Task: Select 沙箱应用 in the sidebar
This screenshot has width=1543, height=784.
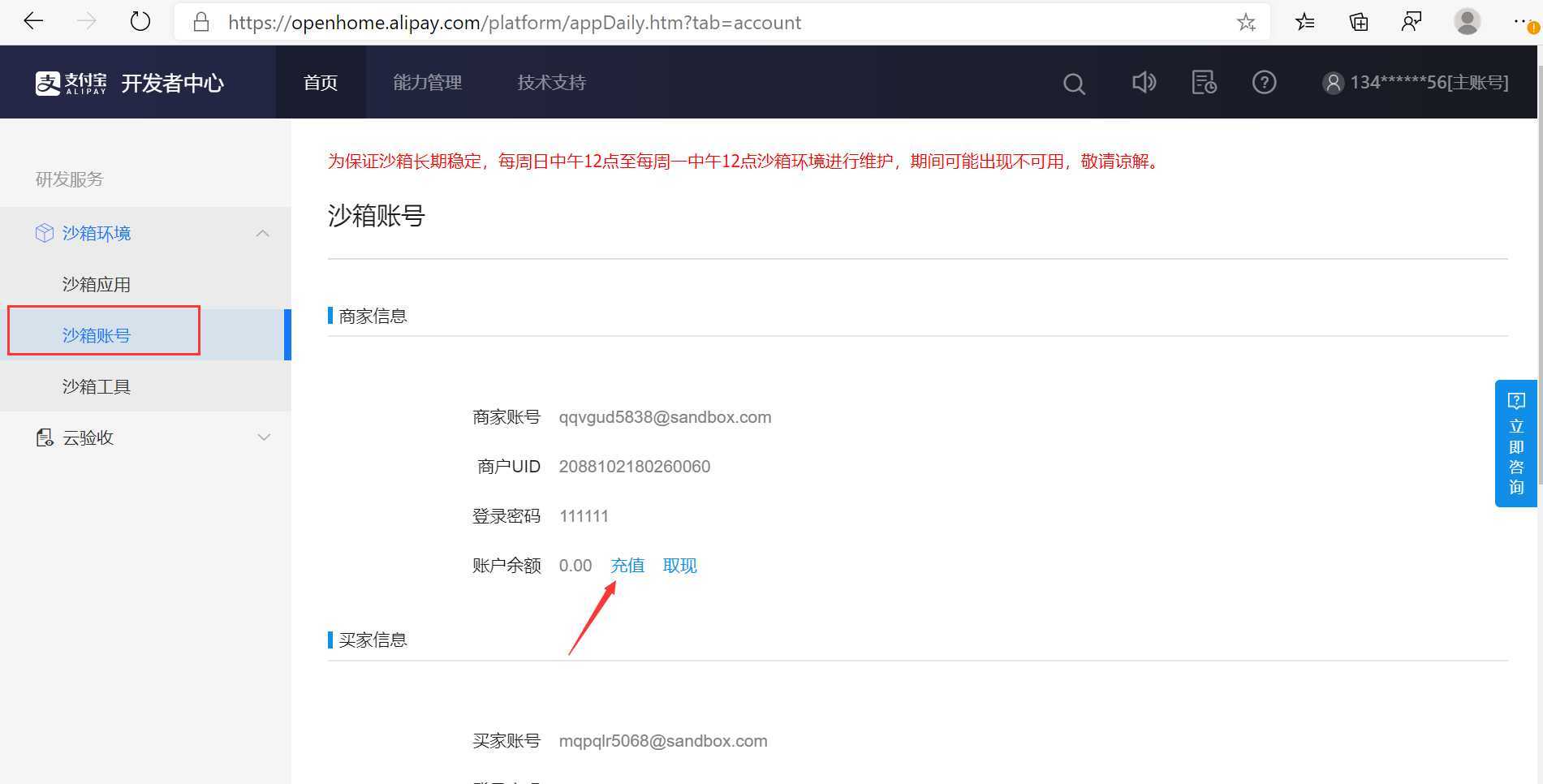Action: tap(96, 283)
